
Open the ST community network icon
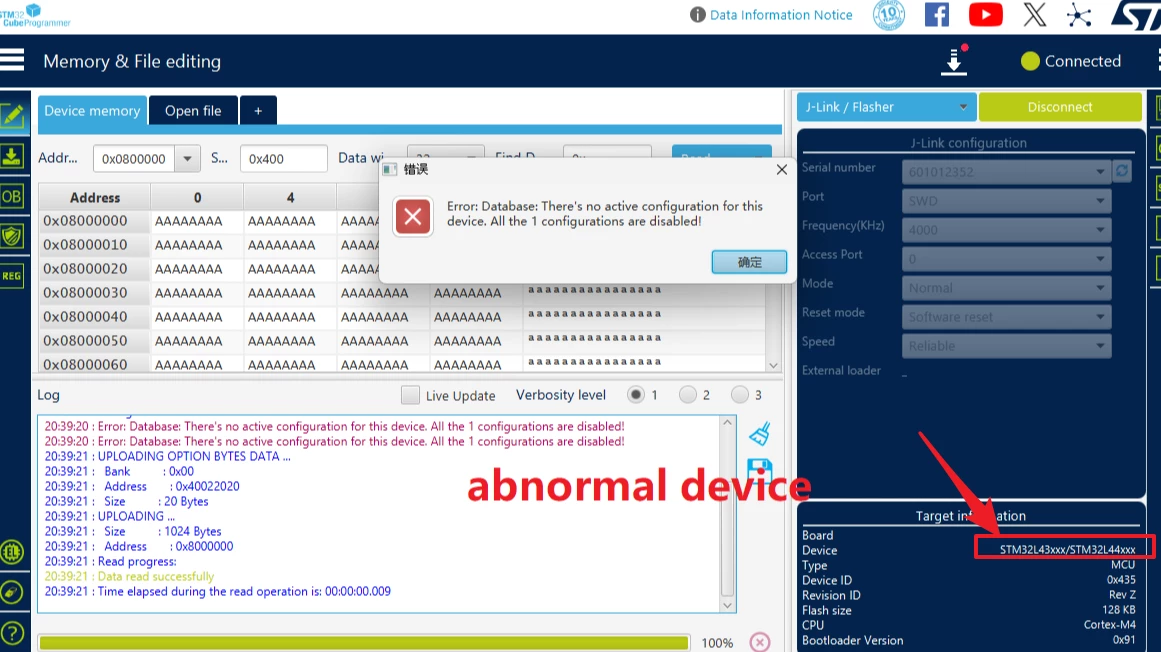pos(1079,16)
